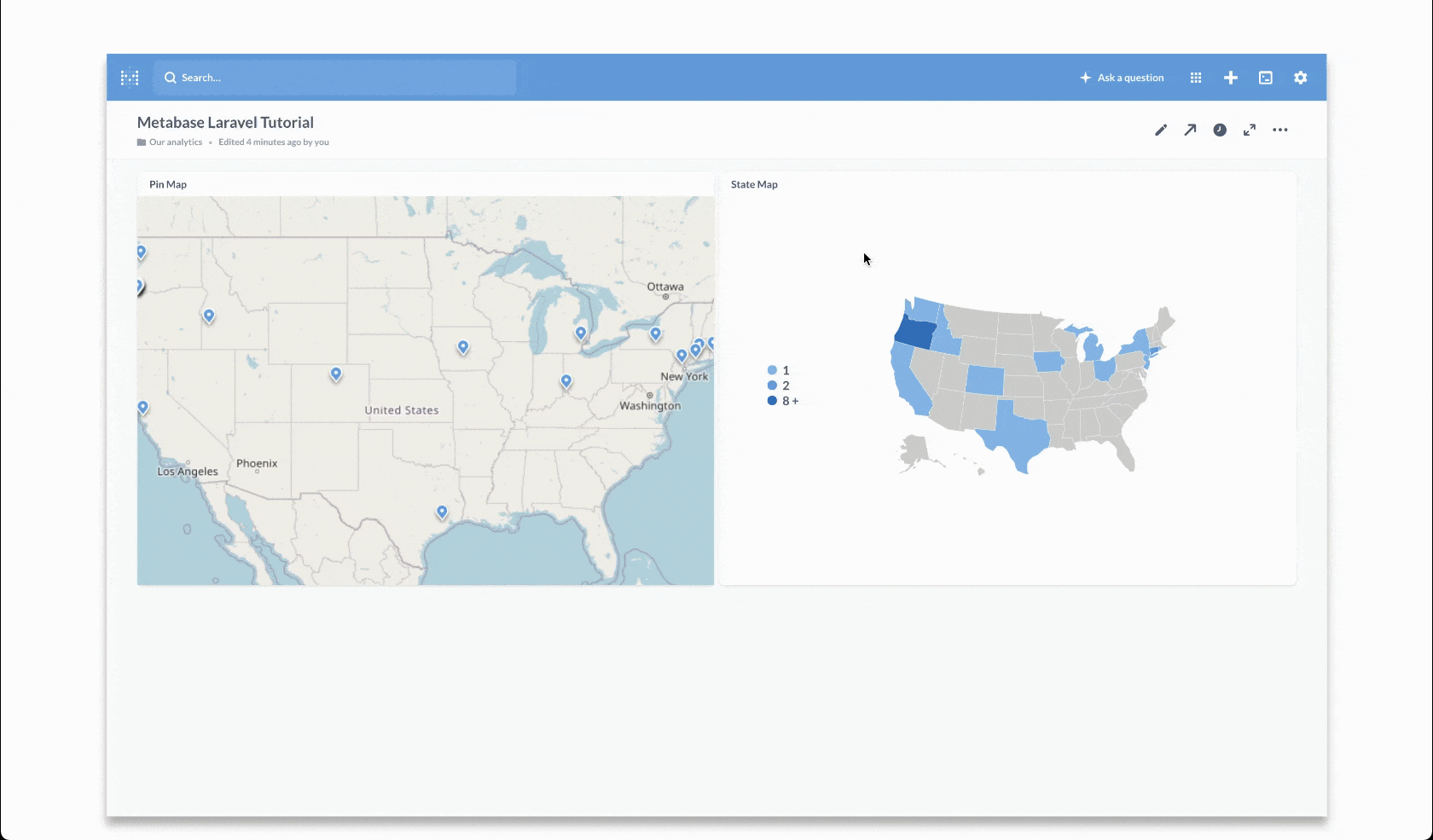Screen dimensions: 1433x840
Task: Open the SQL console icon
Action: point(1266,78)
